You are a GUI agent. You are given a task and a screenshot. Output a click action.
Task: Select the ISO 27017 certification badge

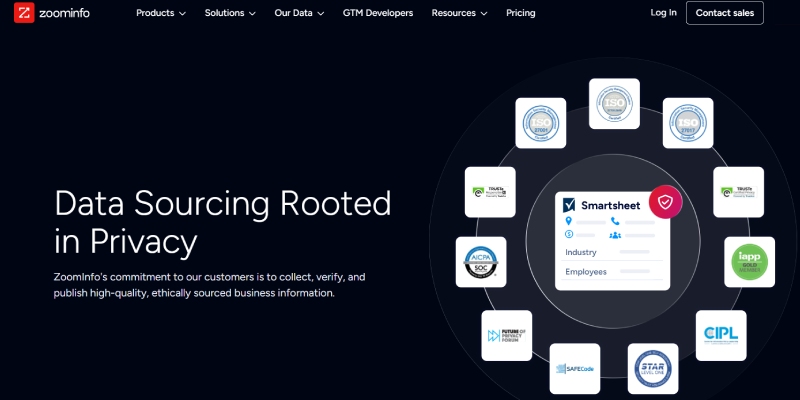(688, 123)
